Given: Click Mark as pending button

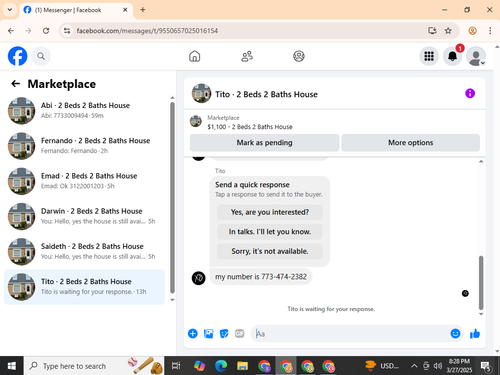Looking at the screenshot, I should coord(264,143).
